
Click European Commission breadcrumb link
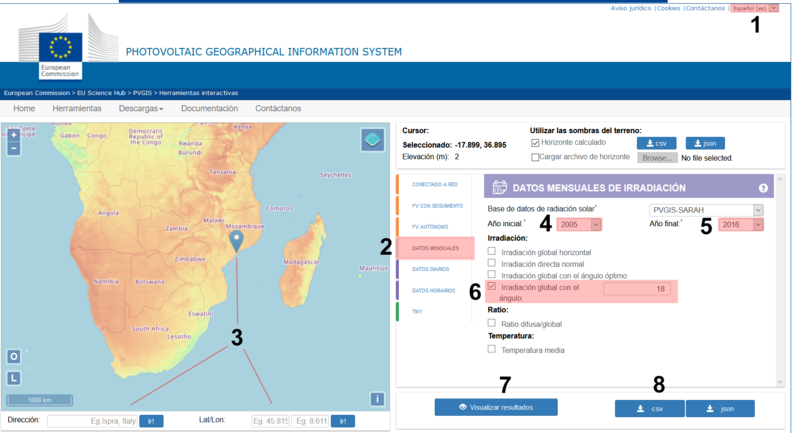[37, 93]
